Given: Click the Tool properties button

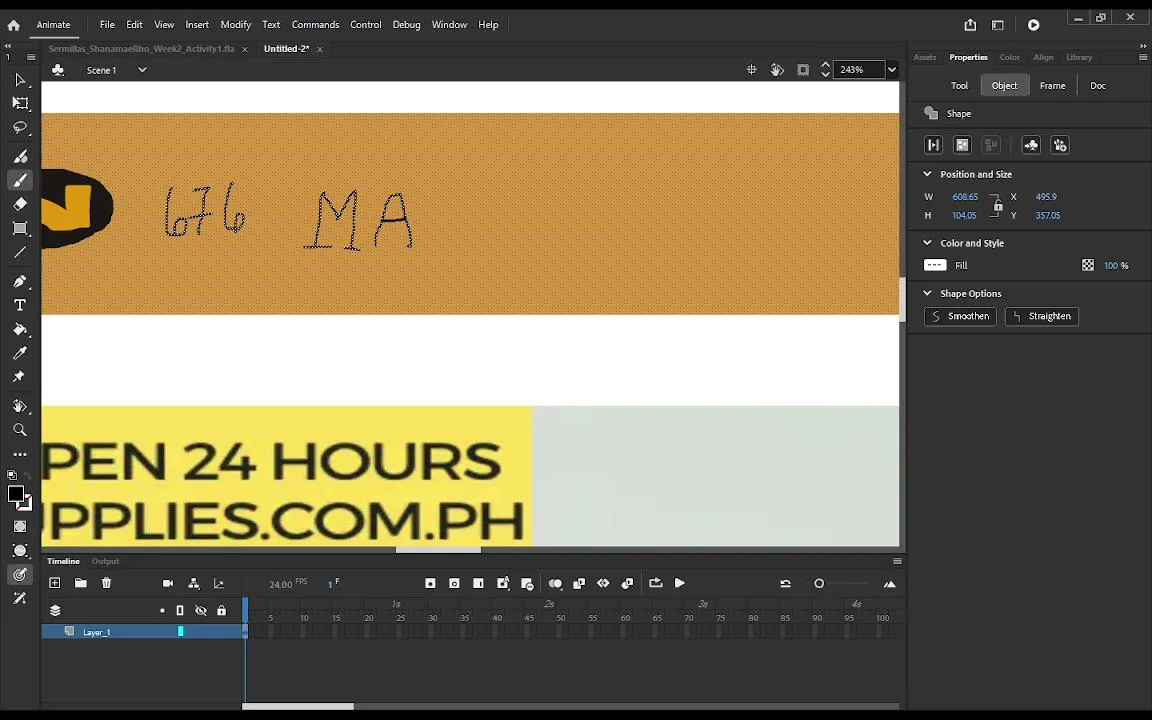Looking at the screenshot, I should pos(959,86).
